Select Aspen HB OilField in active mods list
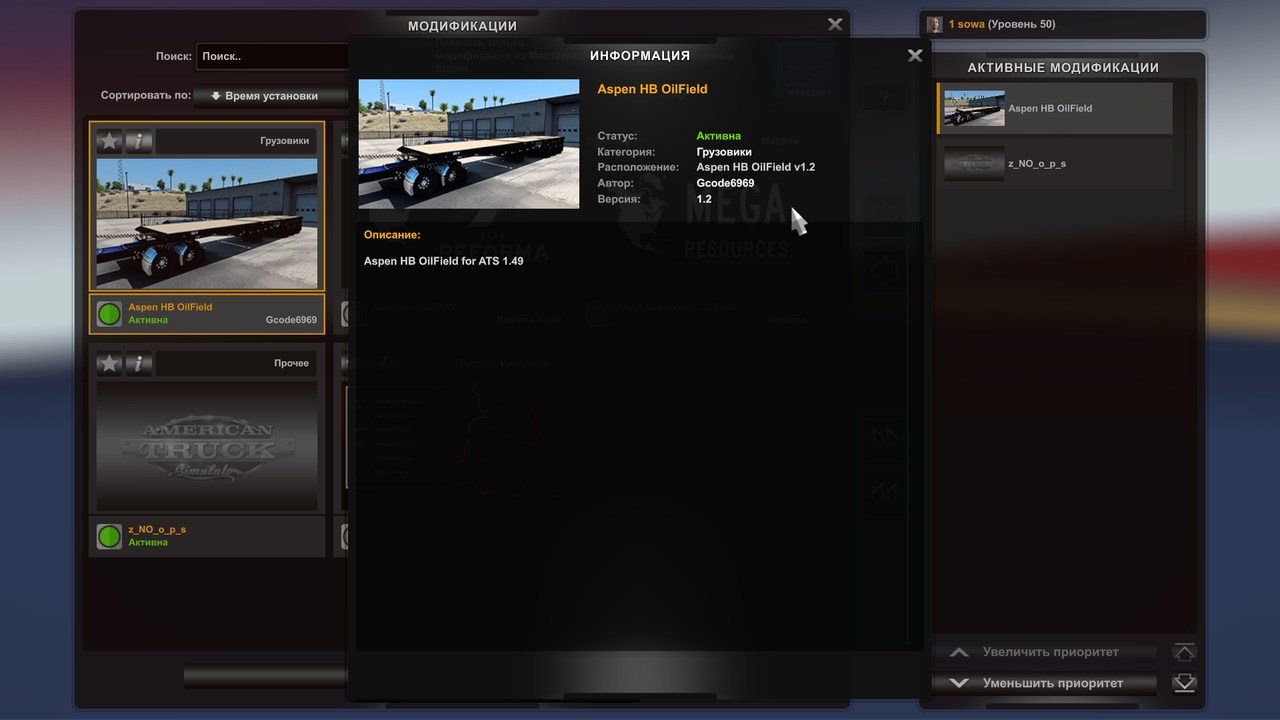The image size is (1280, 720). pyautogui.click(x=1055, y=108)
